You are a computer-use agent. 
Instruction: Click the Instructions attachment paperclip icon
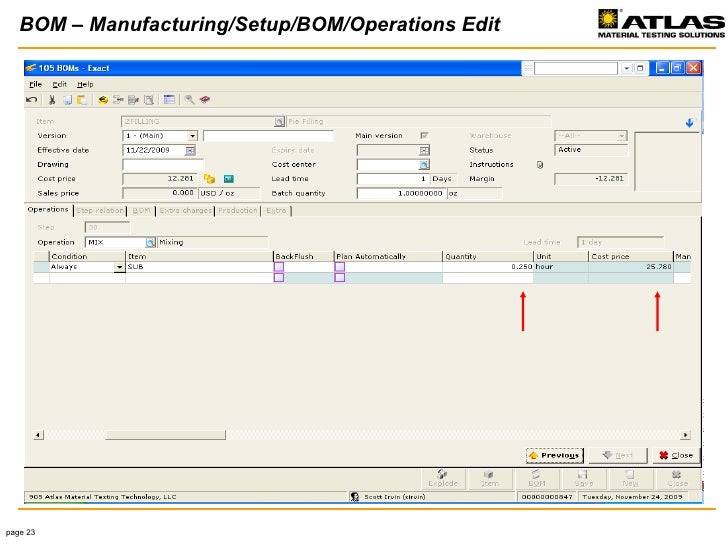click(540, 165)
